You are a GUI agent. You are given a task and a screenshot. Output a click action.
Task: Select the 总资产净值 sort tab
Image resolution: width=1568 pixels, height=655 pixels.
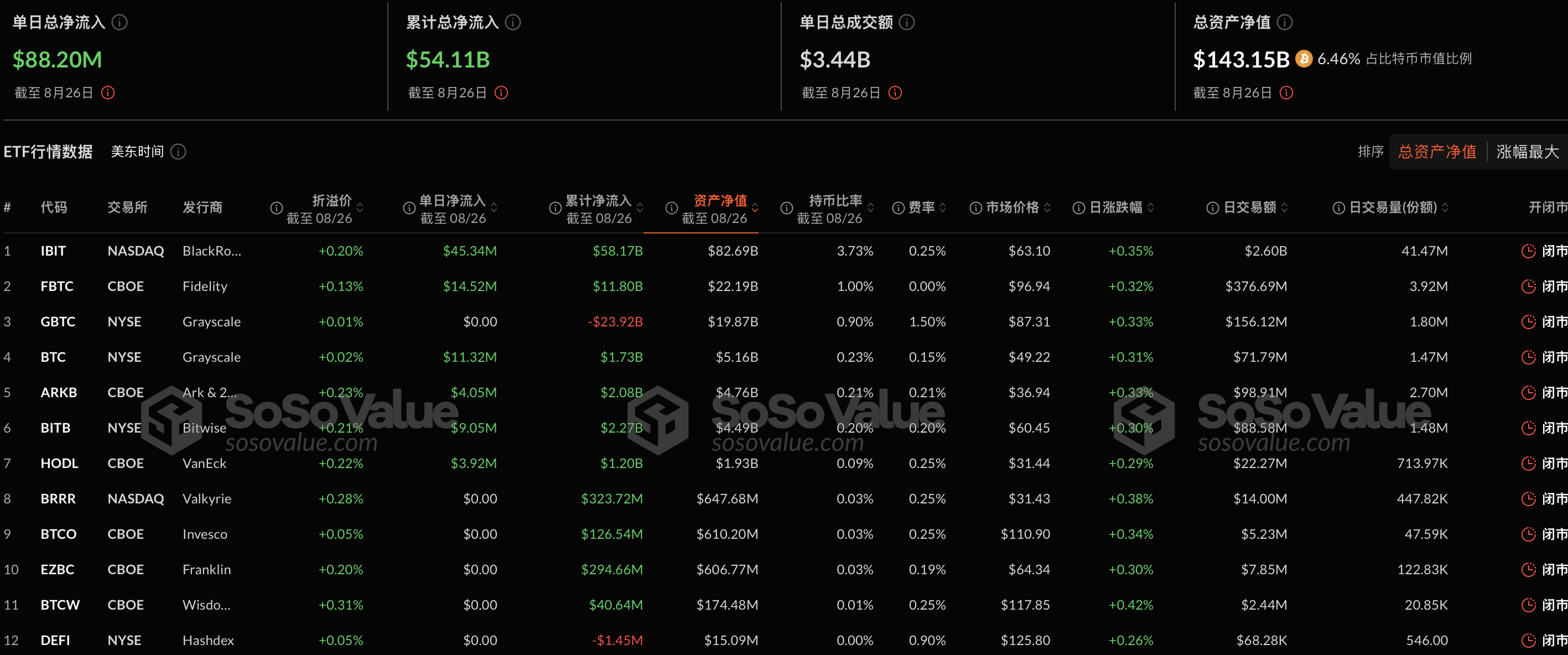pos(1437,152)
